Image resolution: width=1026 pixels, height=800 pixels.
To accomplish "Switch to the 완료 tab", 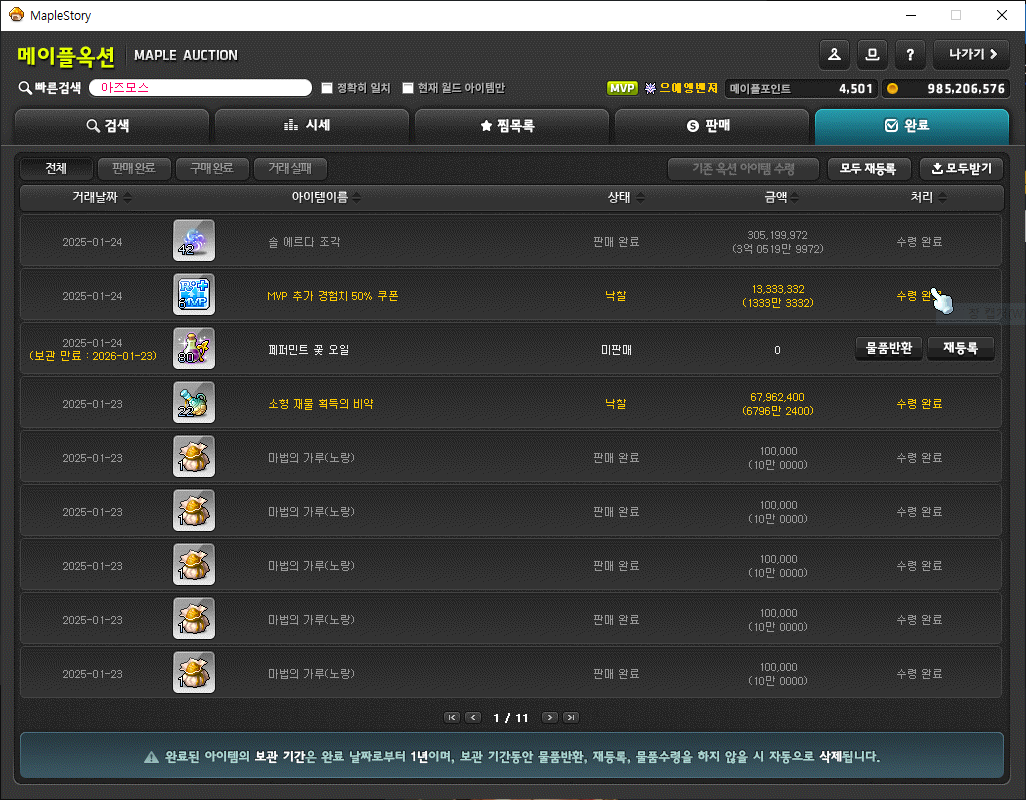I will [911, 126].
